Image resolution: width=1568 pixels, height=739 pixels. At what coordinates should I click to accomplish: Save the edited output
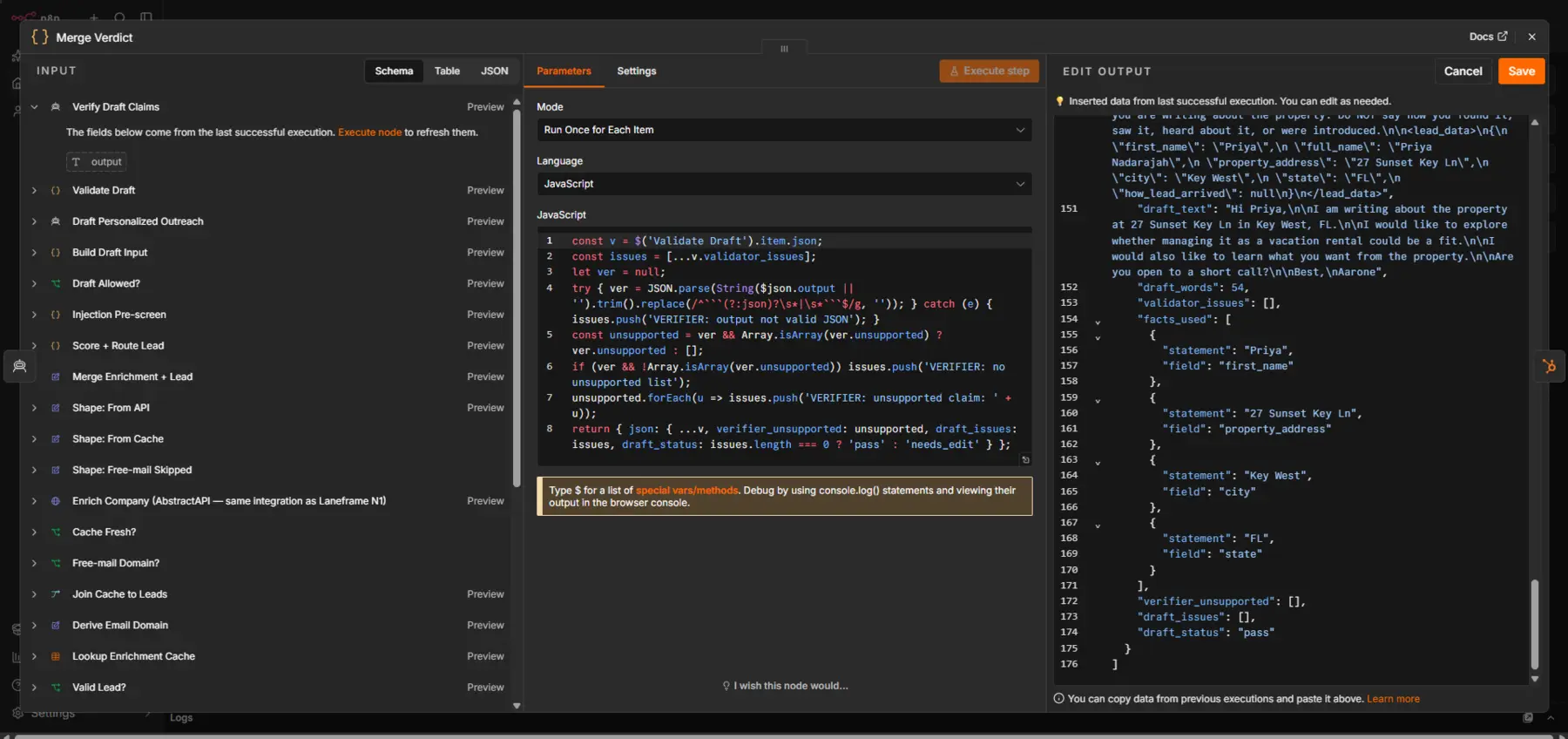click(1521, 71)
